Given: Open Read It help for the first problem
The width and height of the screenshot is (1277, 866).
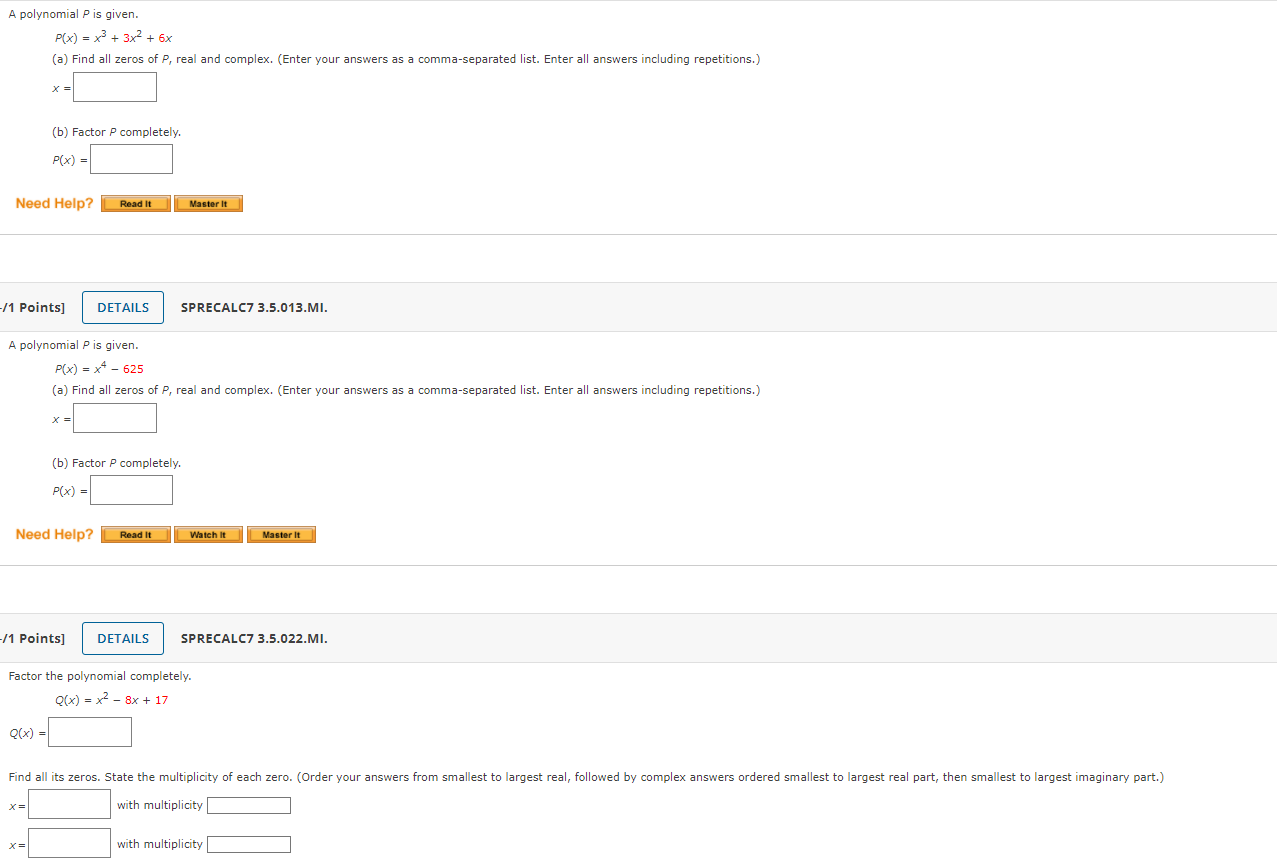Looking at the screenshot, I should click(136, 204).
